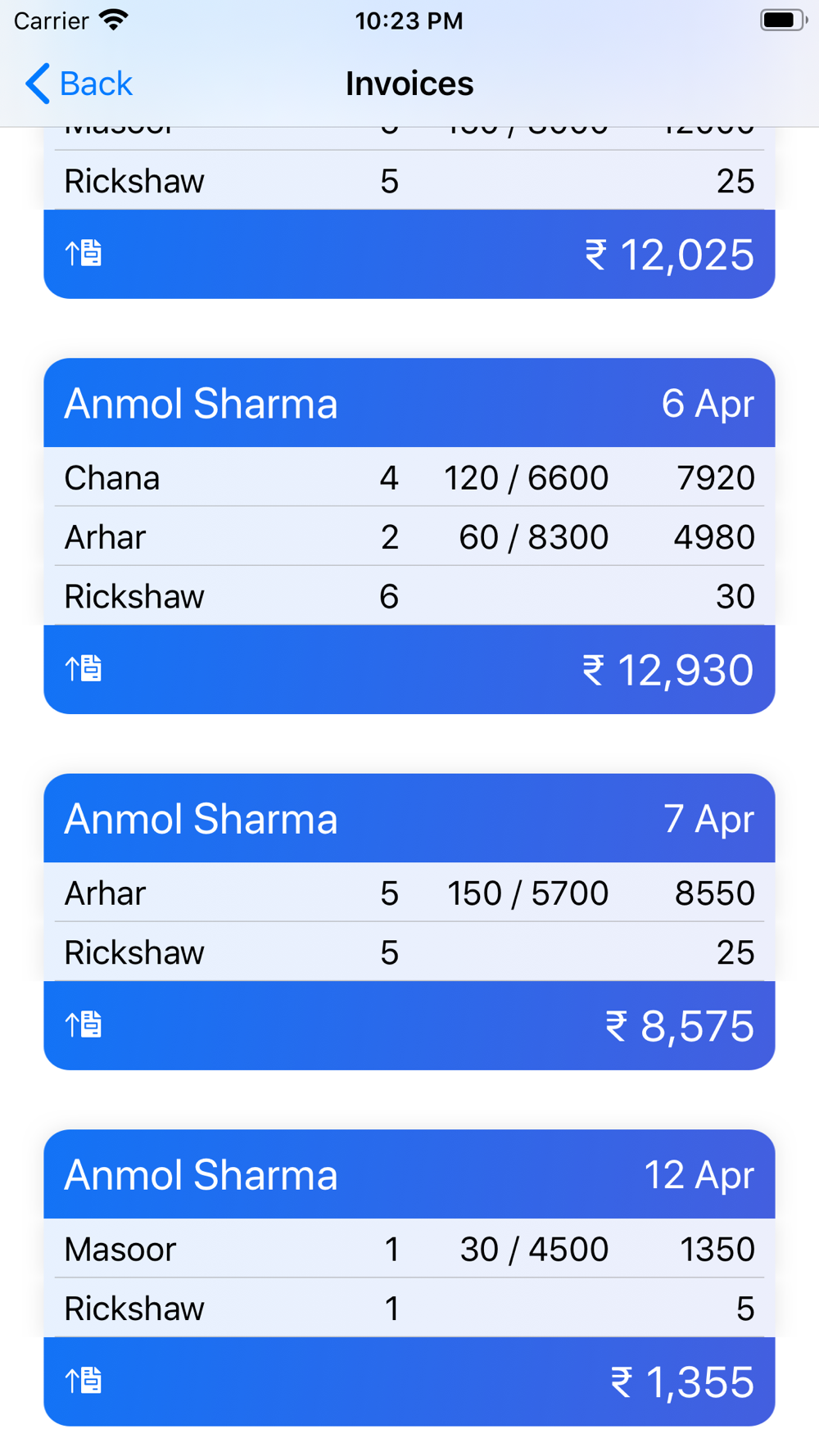Open the Anmol Sharma 6 Apr invoice header
Screen dimensions: 819x1456
click(409, 403)
